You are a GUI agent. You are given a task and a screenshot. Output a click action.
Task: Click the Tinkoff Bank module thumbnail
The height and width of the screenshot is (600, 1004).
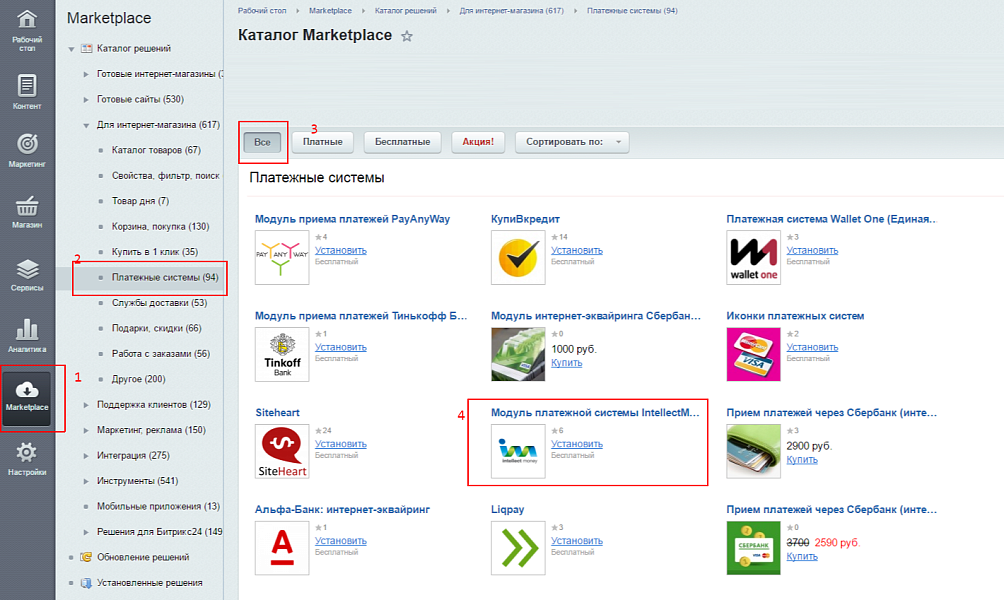point(282,354)
